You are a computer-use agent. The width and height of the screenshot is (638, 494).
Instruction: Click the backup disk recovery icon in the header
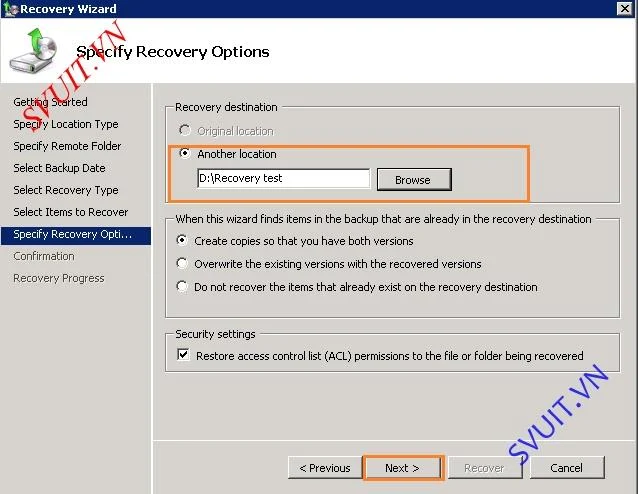coord(33,51)
